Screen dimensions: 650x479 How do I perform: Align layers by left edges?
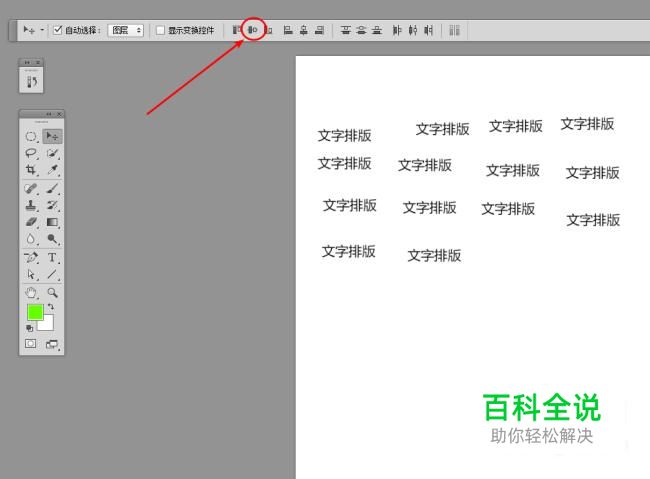288,30
